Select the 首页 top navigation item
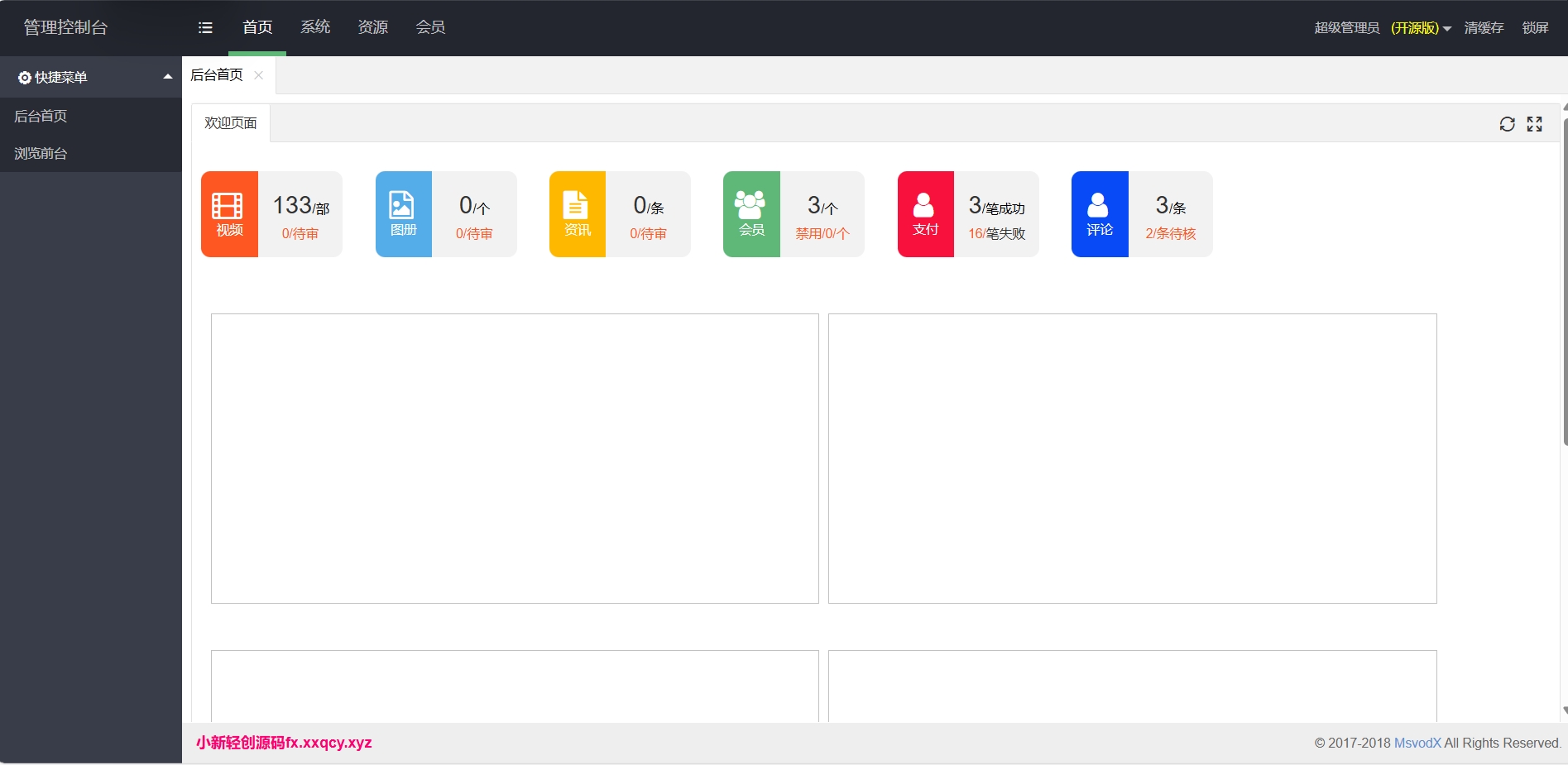Screen dimensions: 1568x765 pyautogui.click(x=257, y=27)
